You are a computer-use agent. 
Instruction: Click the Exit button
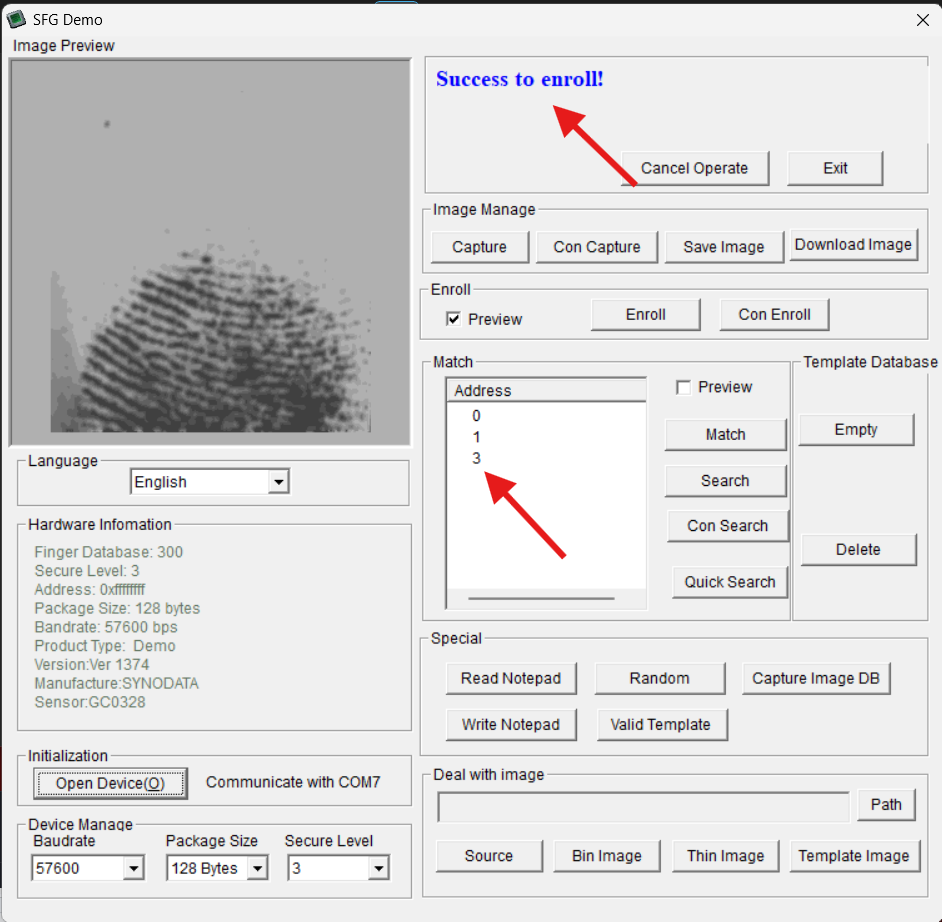click(835, 168)
